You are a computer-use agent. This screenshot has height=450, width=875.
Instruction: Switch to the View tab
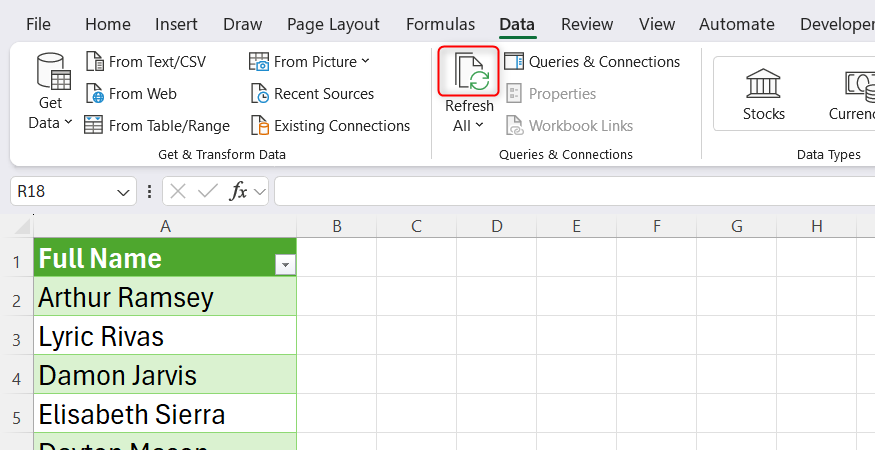(x=657, y=24)
